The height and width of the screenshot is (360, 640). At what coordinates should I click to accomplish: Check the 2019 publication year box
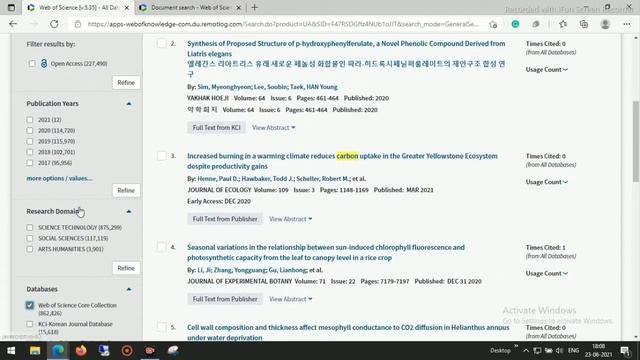click(30, 141)
